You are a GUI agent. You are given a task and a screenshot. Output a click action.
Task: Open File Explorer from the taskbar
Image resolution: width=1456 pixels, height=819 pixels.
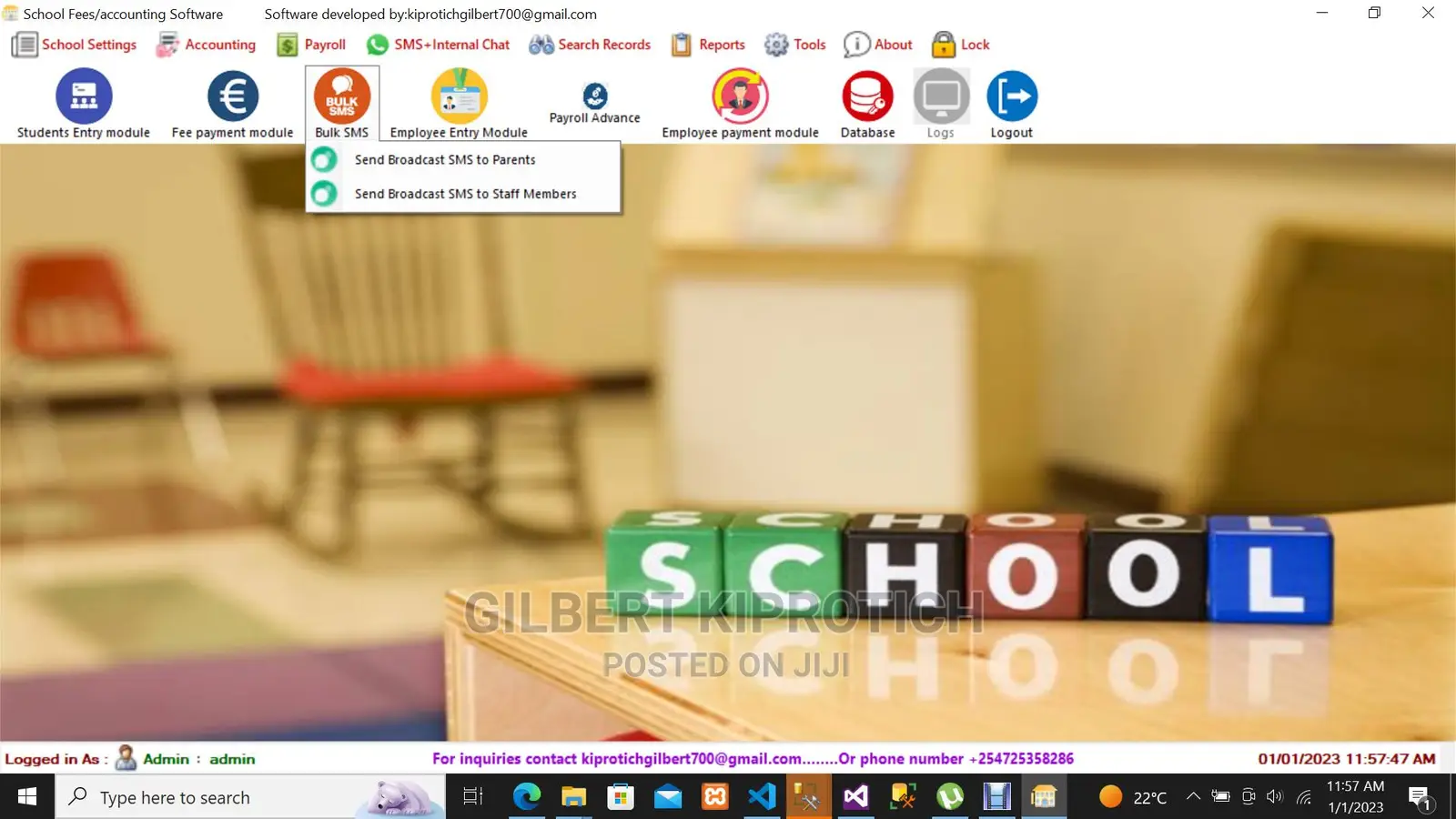573,797
